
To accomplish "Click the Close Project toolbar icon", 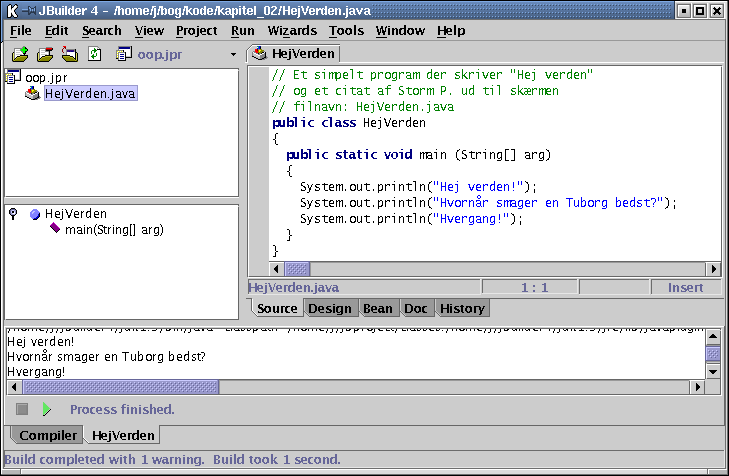I will pos(70,54).
